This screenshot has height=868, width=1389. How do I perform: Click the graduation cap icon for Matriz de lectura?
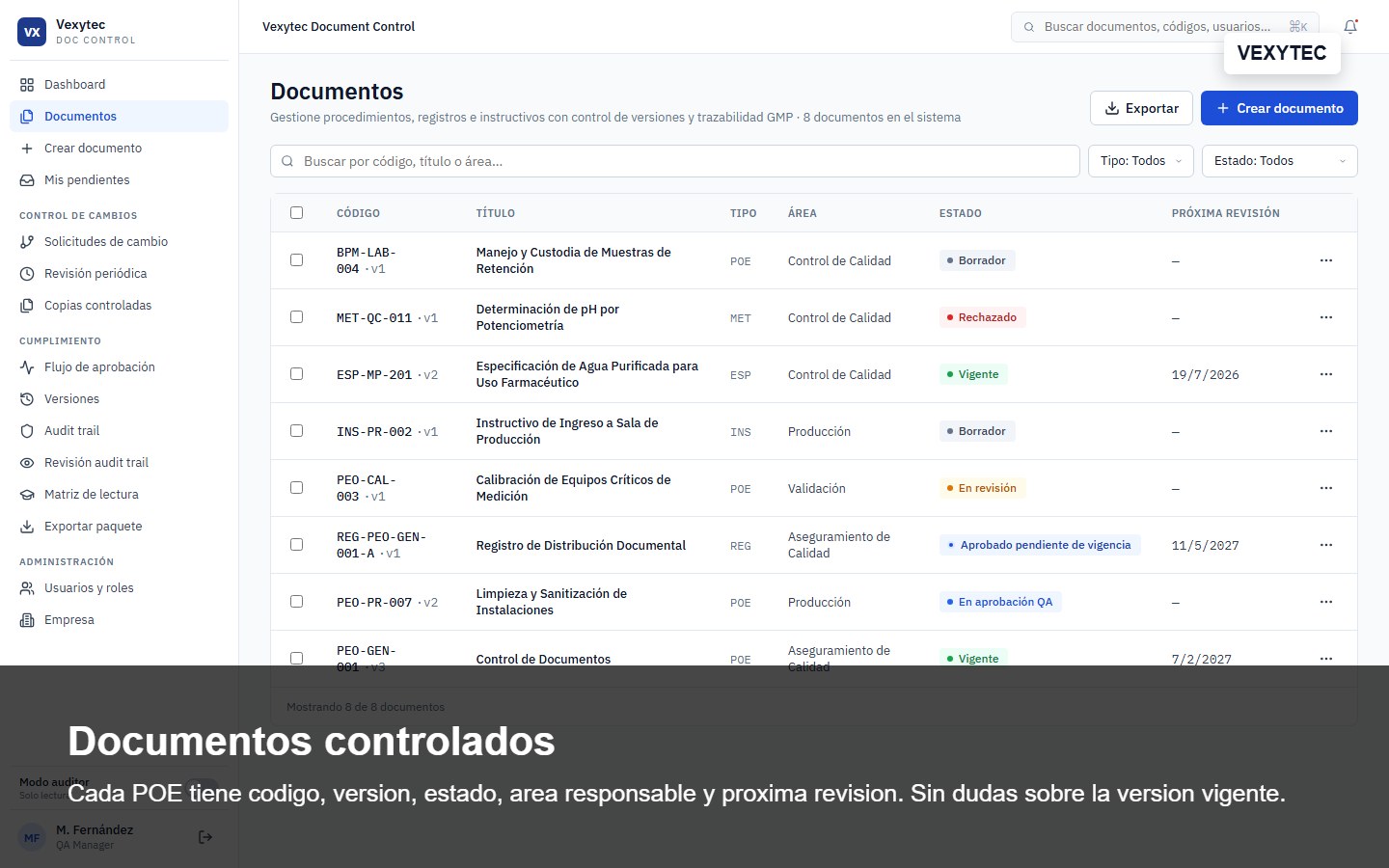pos(27,495)
